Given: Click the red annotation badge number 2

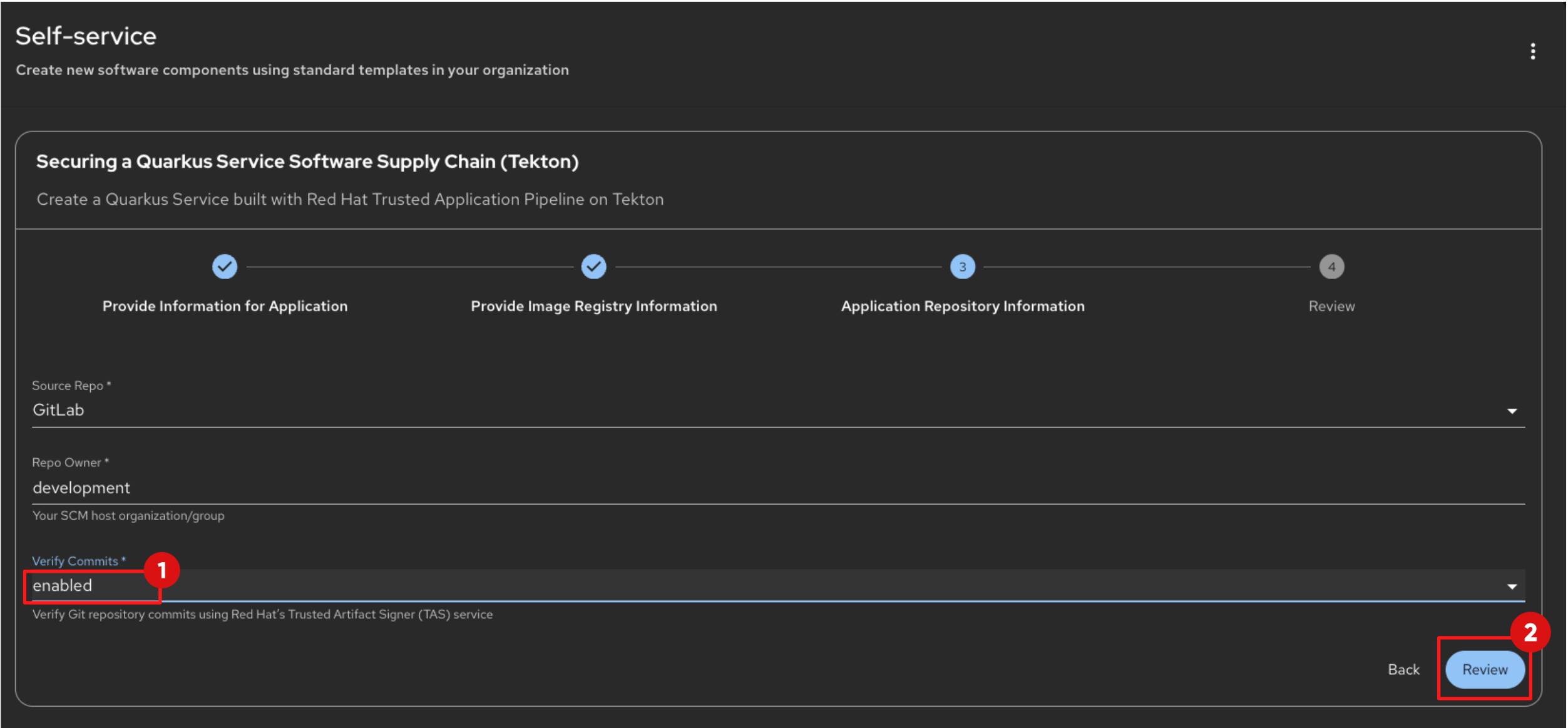Looking at the screenshot, I should coord(1530,632).
